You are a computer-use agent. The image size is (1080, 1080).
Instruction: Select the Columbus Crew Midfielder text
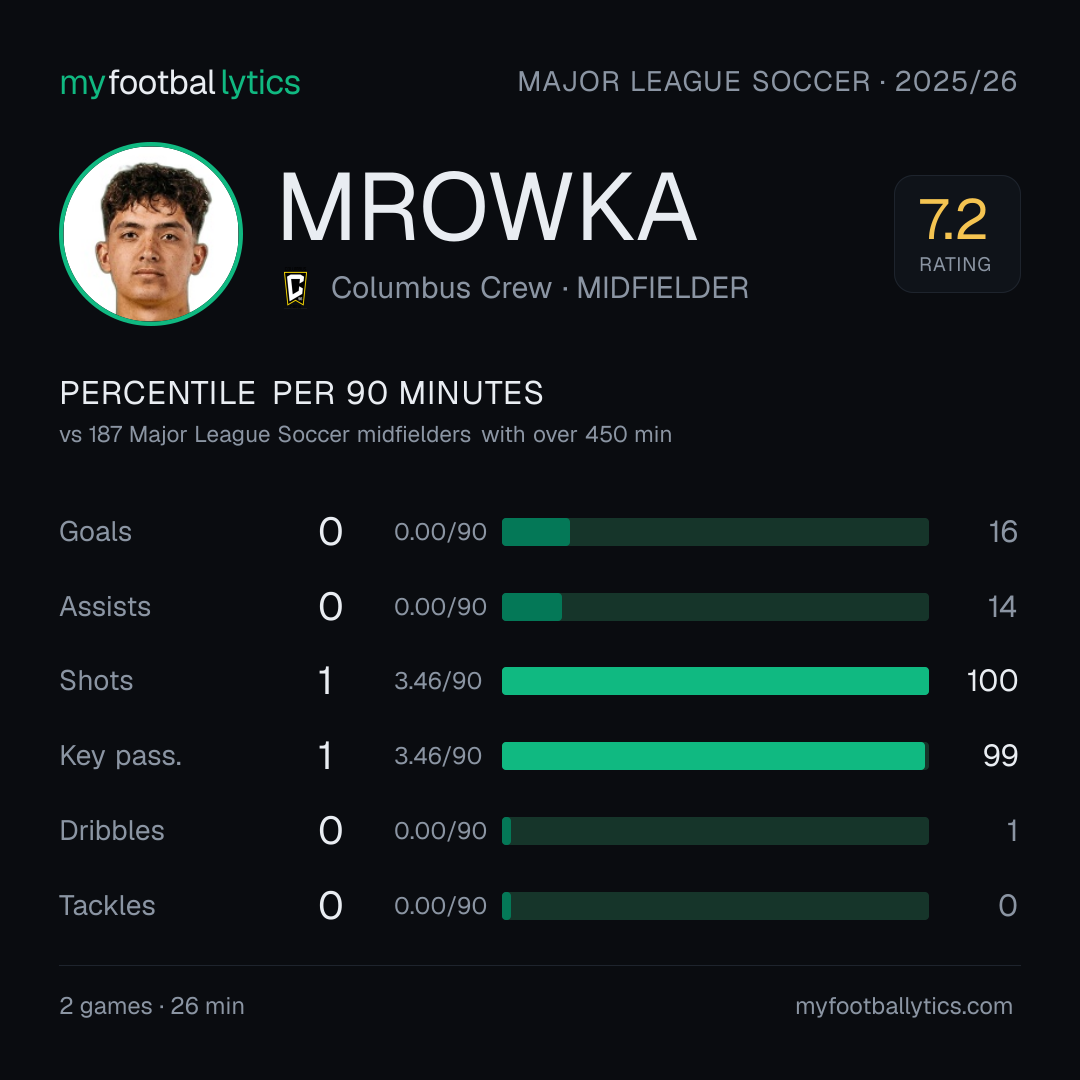[x=539, y=288]
